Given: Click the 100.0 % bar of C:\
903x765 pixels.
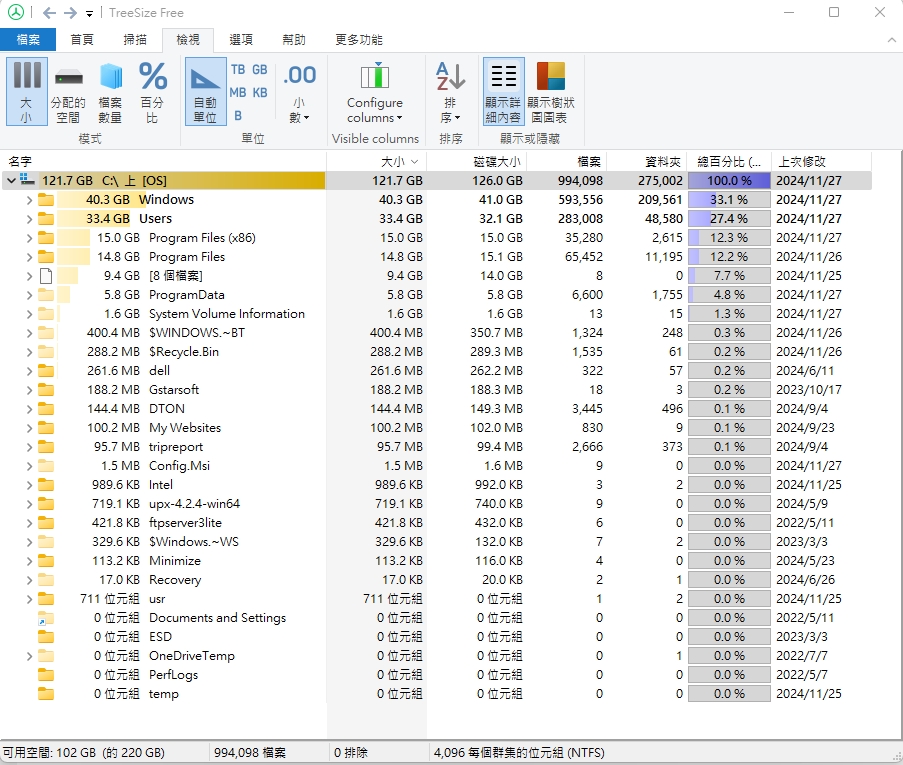Looking at the screenshot, I should tap(729, 181).
